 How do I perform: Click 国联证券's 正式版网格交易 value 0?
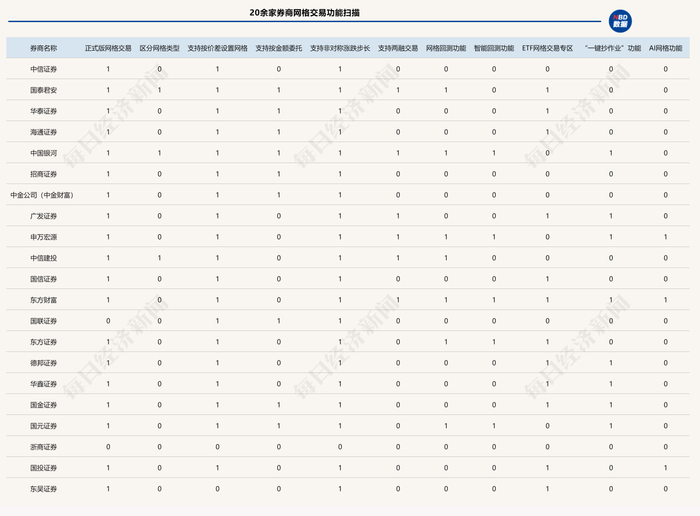pos(108,321)
